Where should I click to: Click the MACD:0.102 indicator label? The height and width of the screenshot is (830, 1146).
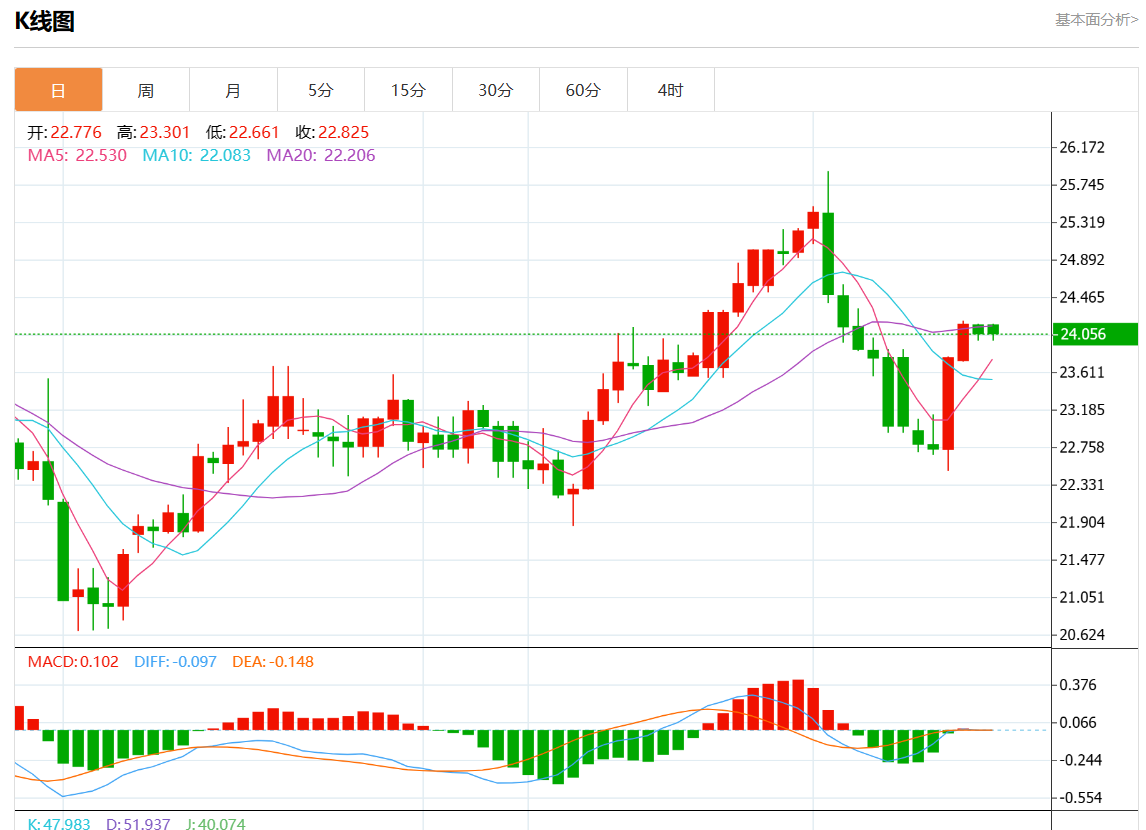[73, 662]
